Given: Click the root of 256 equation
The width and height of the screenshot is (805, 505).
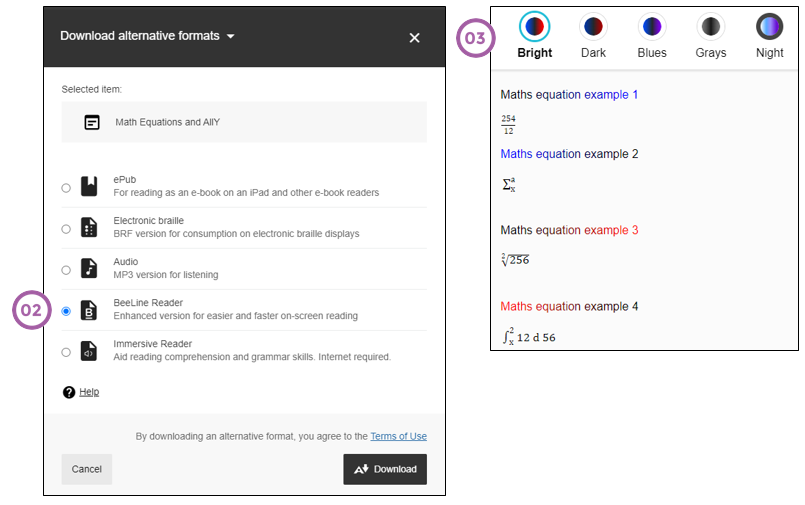Looking at the screenshot, I should (515, 259).
